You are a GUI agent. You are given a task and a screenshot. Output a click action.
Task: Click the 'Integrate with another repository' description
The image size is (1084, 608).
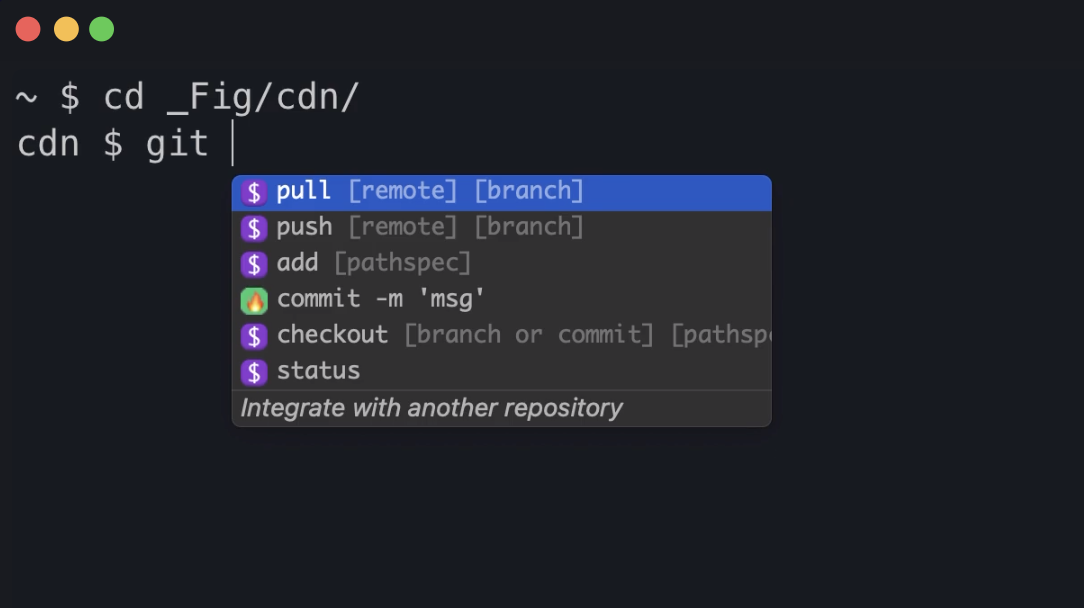tap(431, 408)
